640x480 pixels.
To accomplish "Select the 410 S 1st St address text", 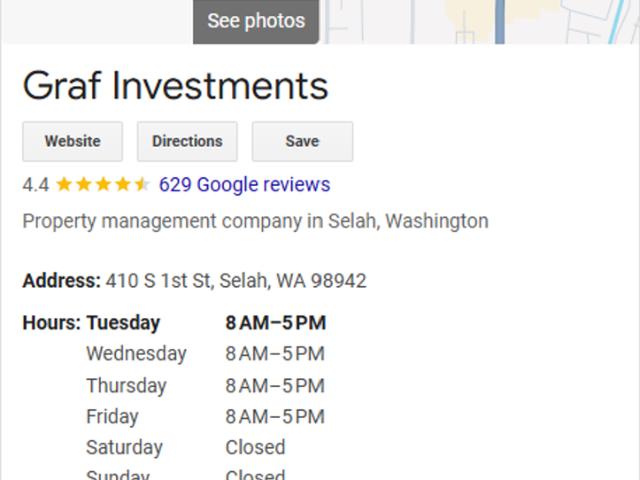I will (x=236, y=281).
